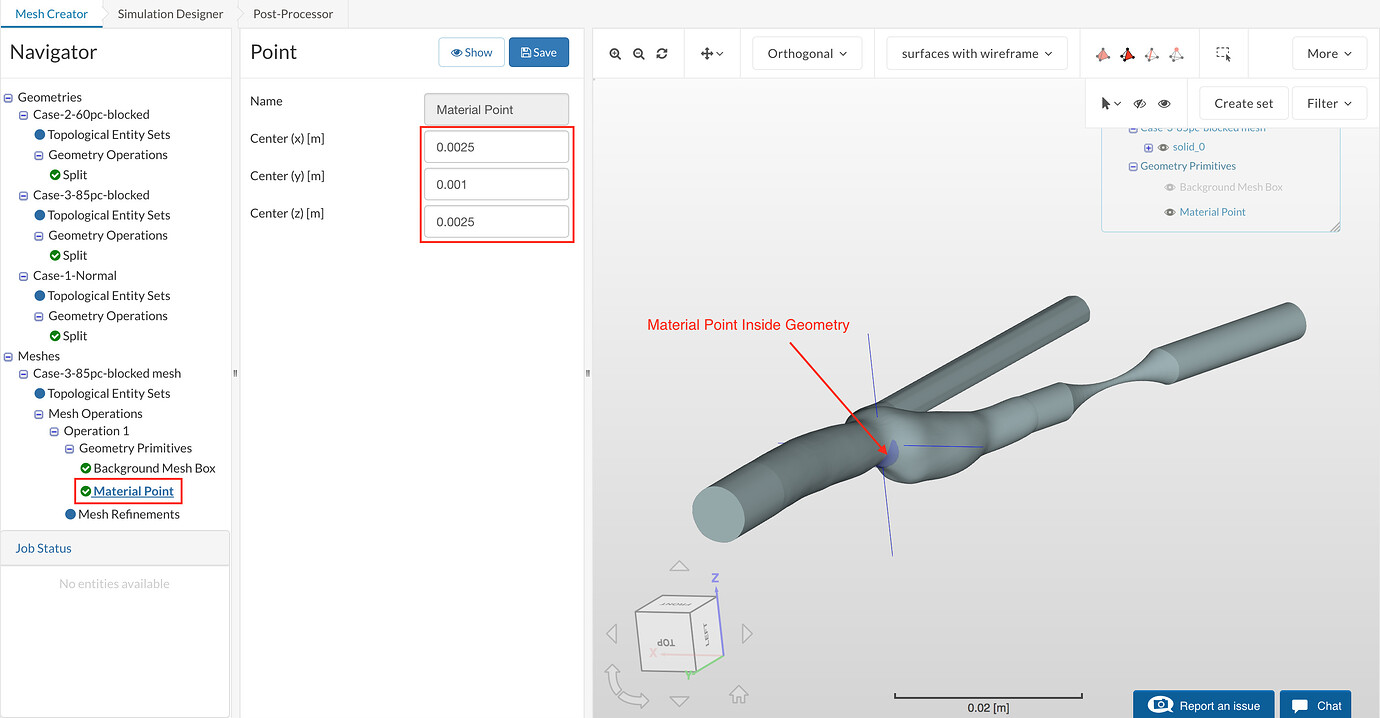
Task: Zoom in on the 3D viewer
Action: click(x=615, y=54)
